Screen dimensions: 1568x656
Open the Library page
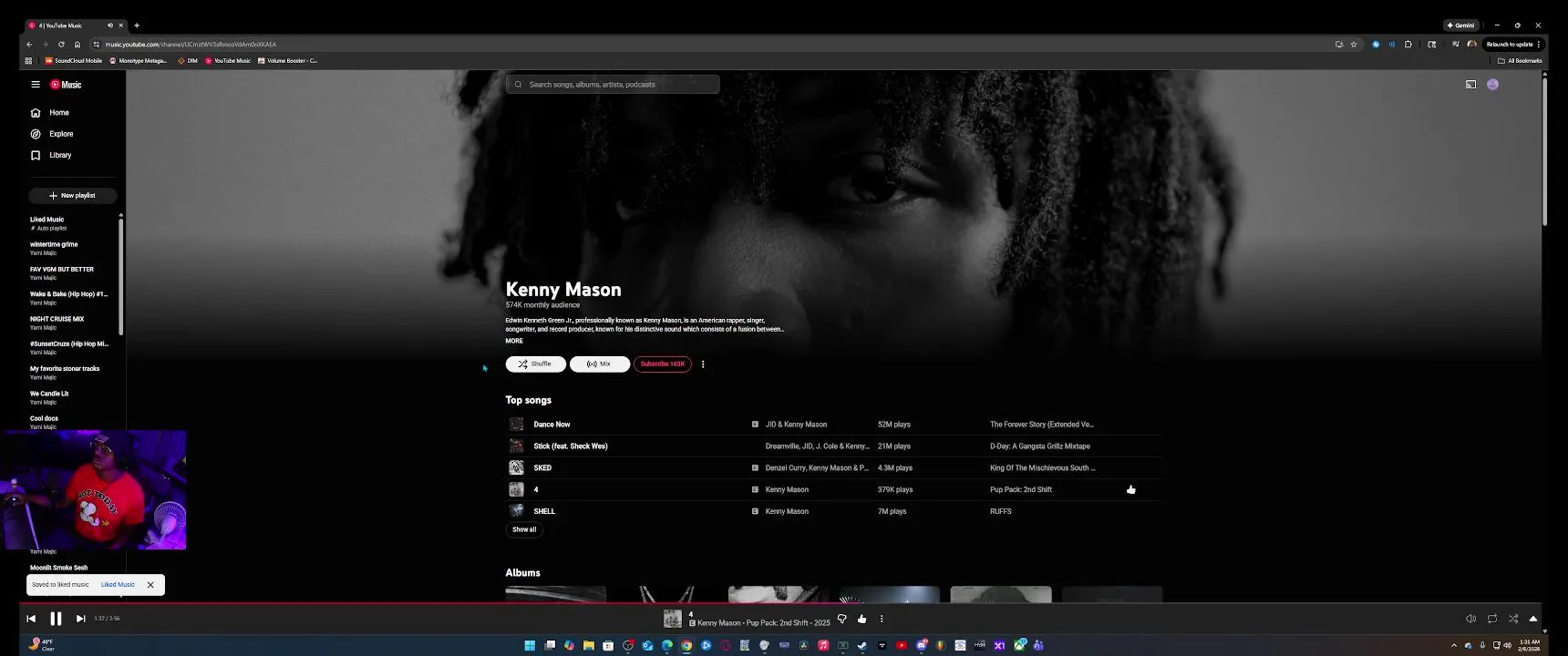(60, 156)
